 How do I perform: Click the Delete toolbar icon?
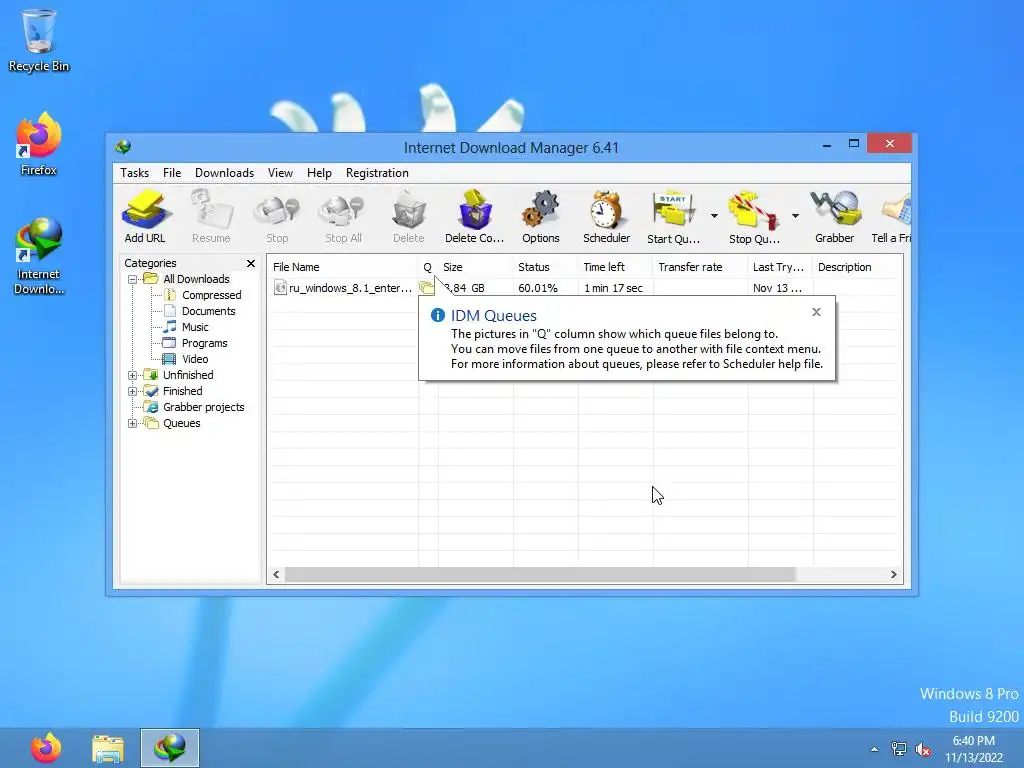point(409,217)
